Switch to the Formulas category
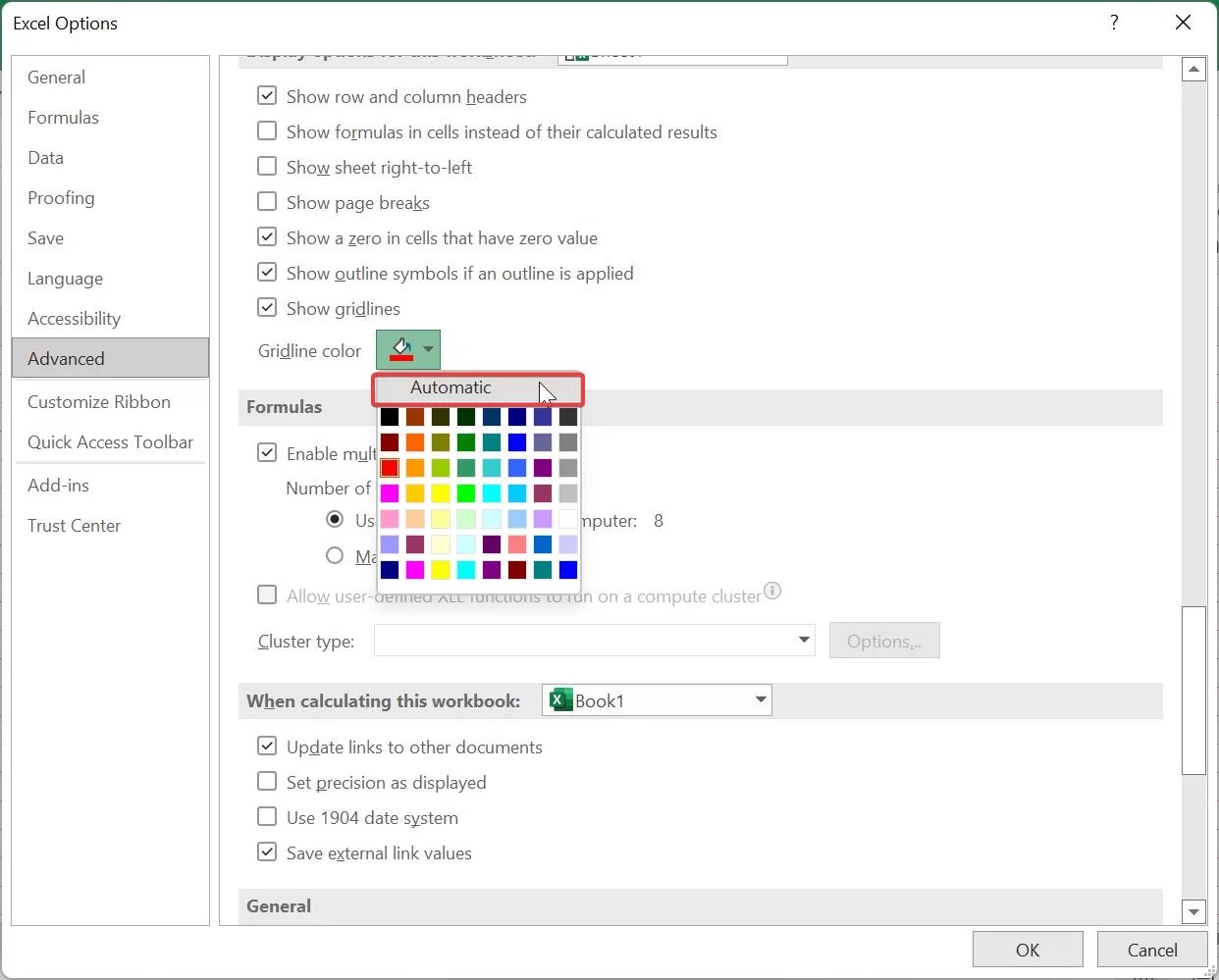1219x980 pixels. click(63, 117)
